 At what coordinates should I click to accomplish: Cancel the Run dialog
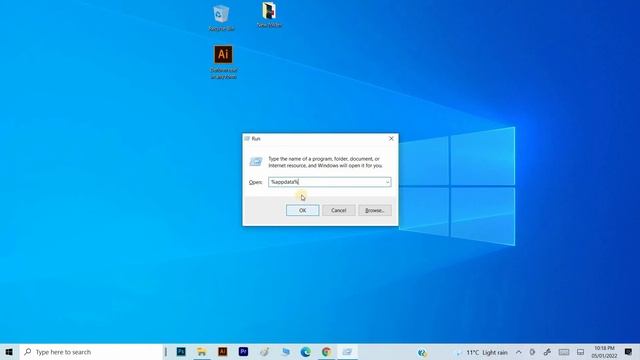338,210
